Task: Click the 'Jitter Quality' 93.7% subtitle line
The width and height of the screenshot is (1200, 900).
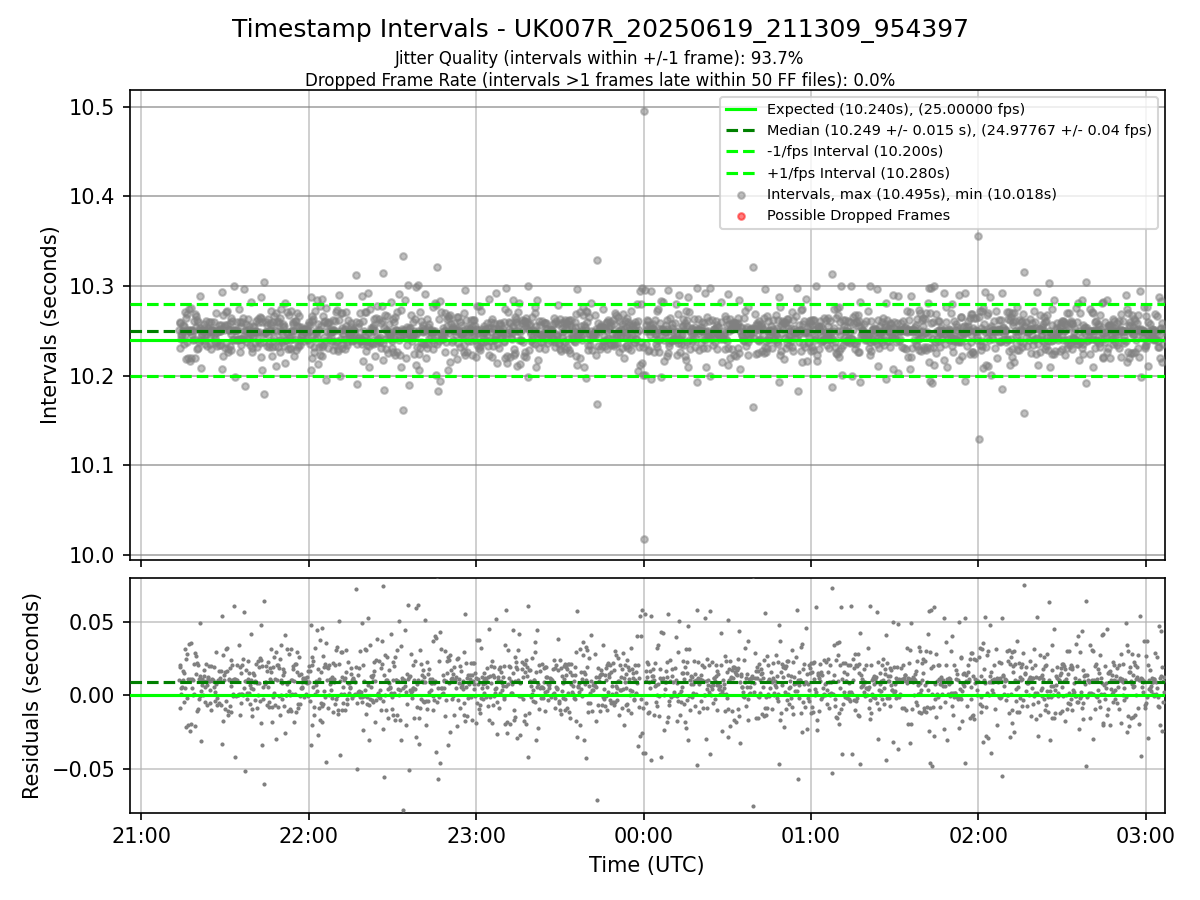Action: click(x=599, y=58)
